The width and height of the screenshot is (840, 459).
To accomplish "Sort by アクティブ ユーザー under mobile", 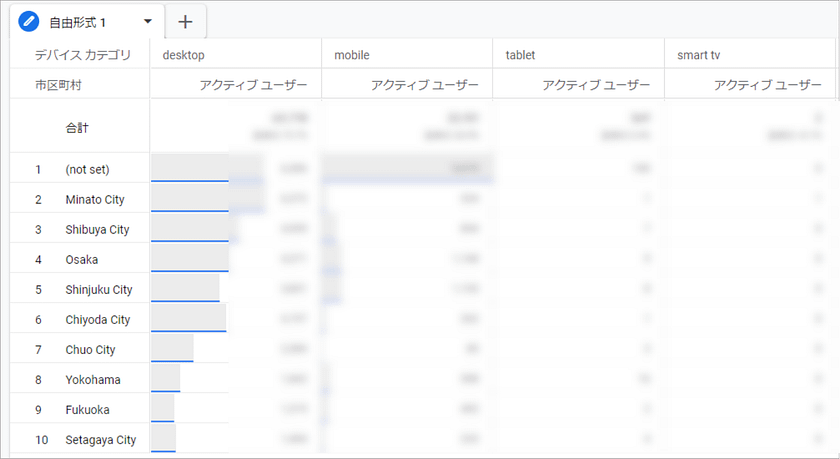I will point(425,85).
